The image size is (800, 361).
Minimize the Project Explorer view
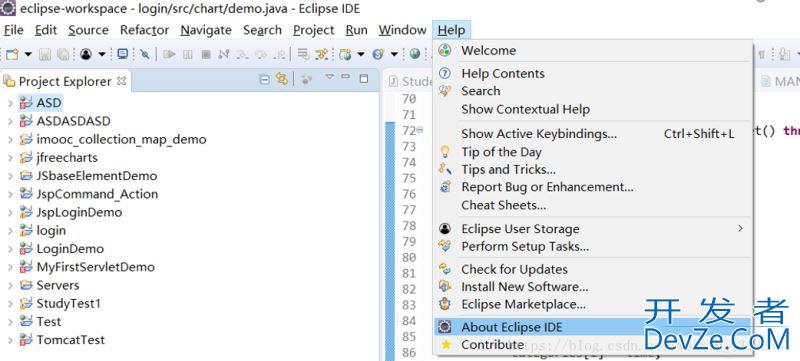(346, 77)
